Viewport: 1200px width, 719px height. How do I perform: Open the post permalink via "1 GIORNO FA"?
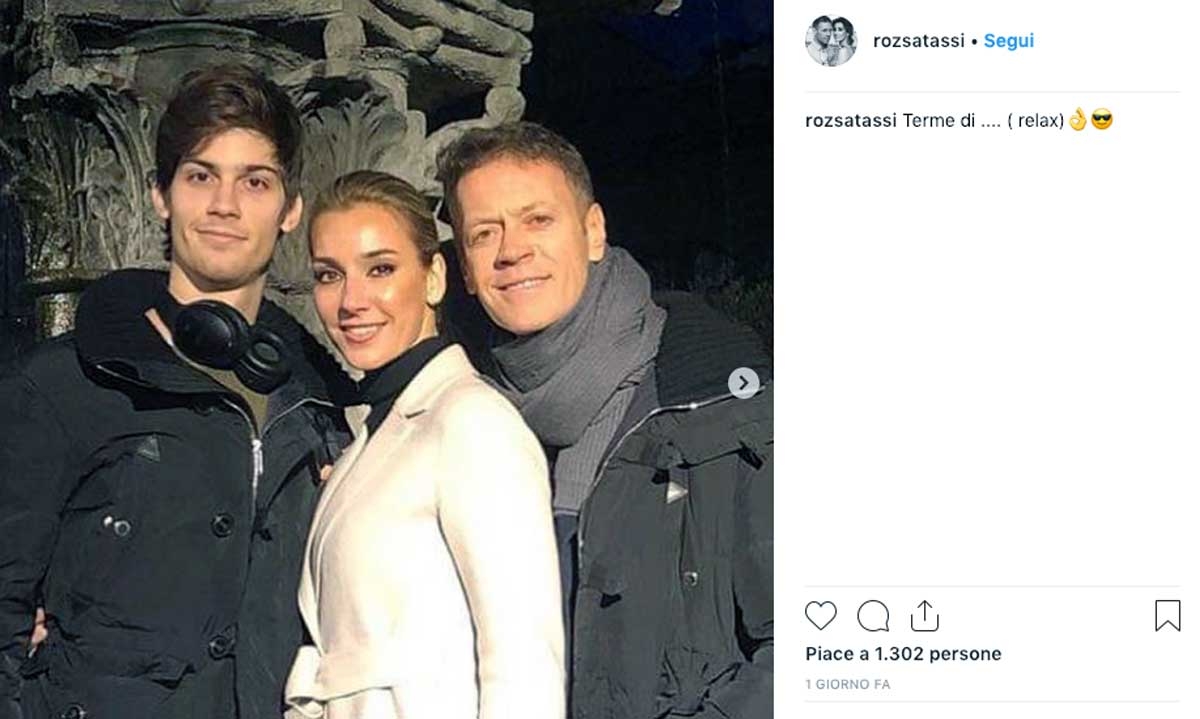pyautogui.click(x=848, y=685)
